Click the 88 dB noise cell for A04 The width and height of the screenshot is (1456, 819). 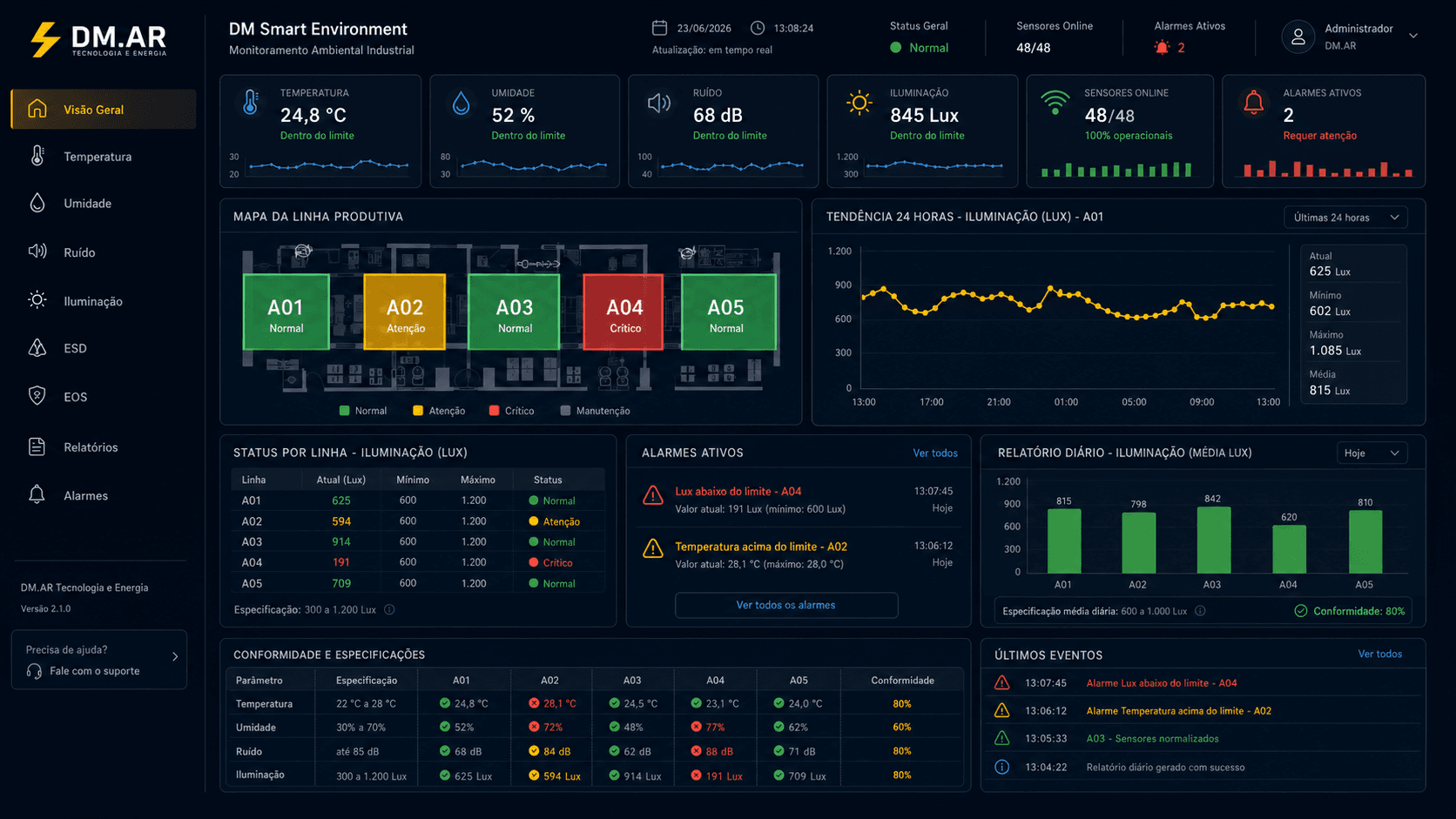(x=712, y=751)
